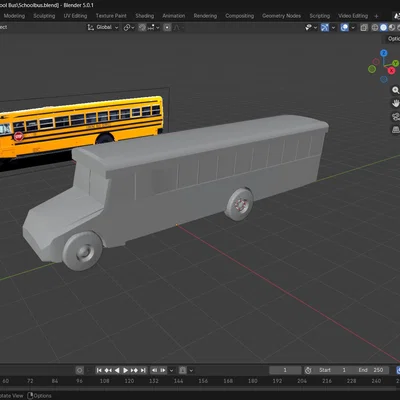Click the transform orientation axes icon
Screen dimensions: 400x400
coord(91,27)
